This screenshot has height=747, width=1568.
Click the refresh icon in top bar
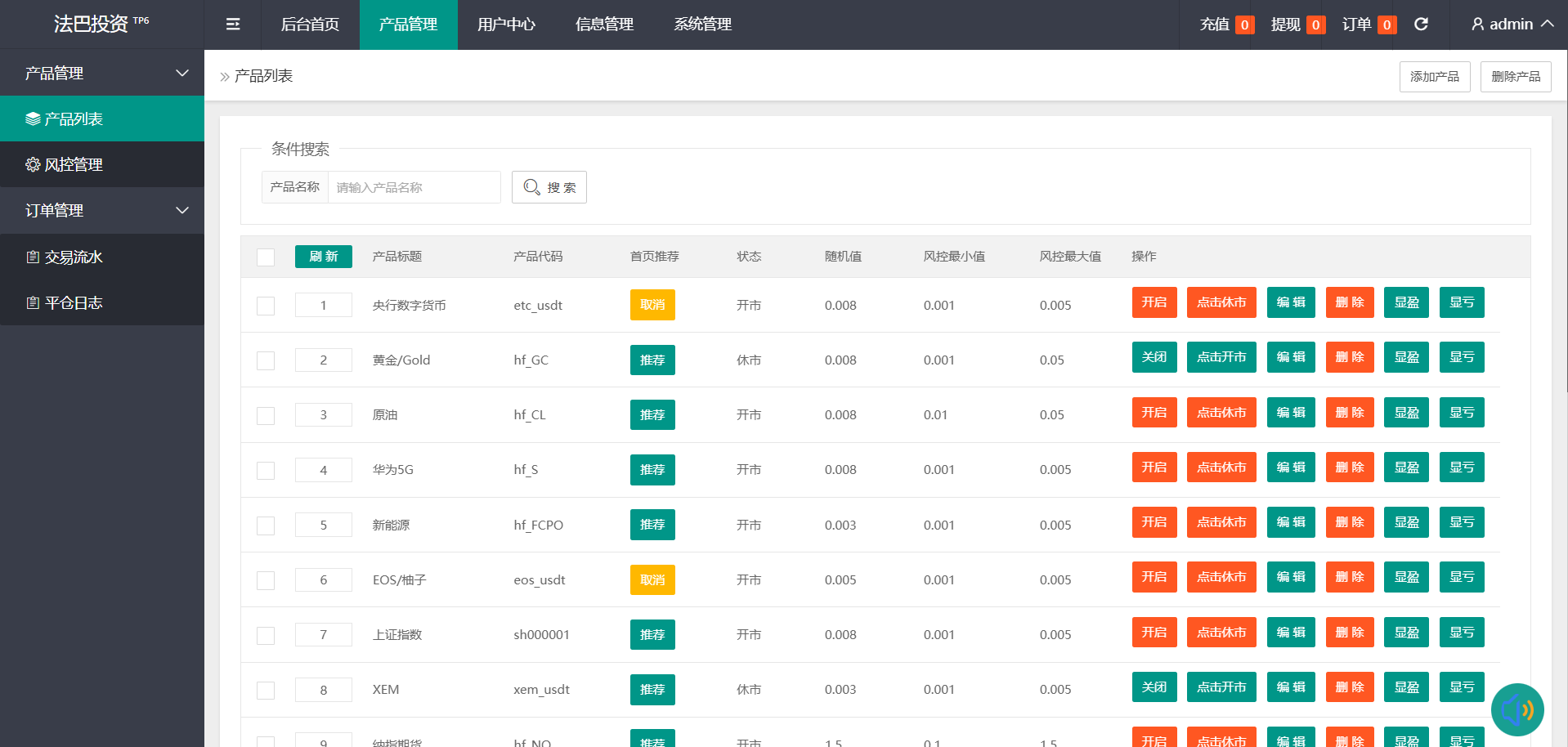click(x=1421, y=25)
